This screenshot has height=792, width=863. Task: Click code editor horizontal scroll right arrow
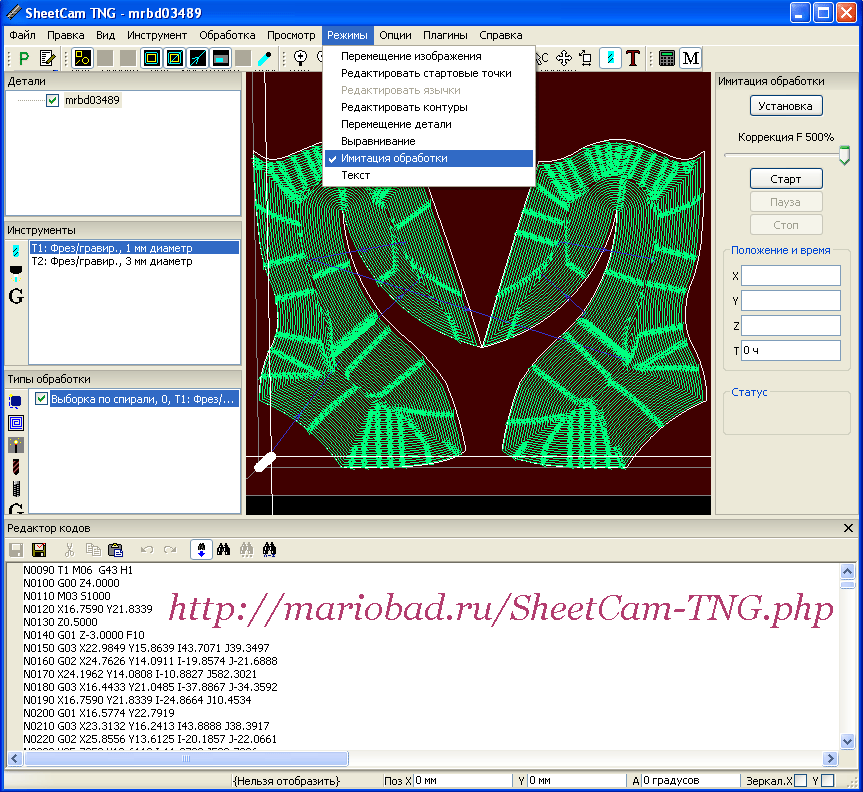pyautogui.click(x=830, y=758)
